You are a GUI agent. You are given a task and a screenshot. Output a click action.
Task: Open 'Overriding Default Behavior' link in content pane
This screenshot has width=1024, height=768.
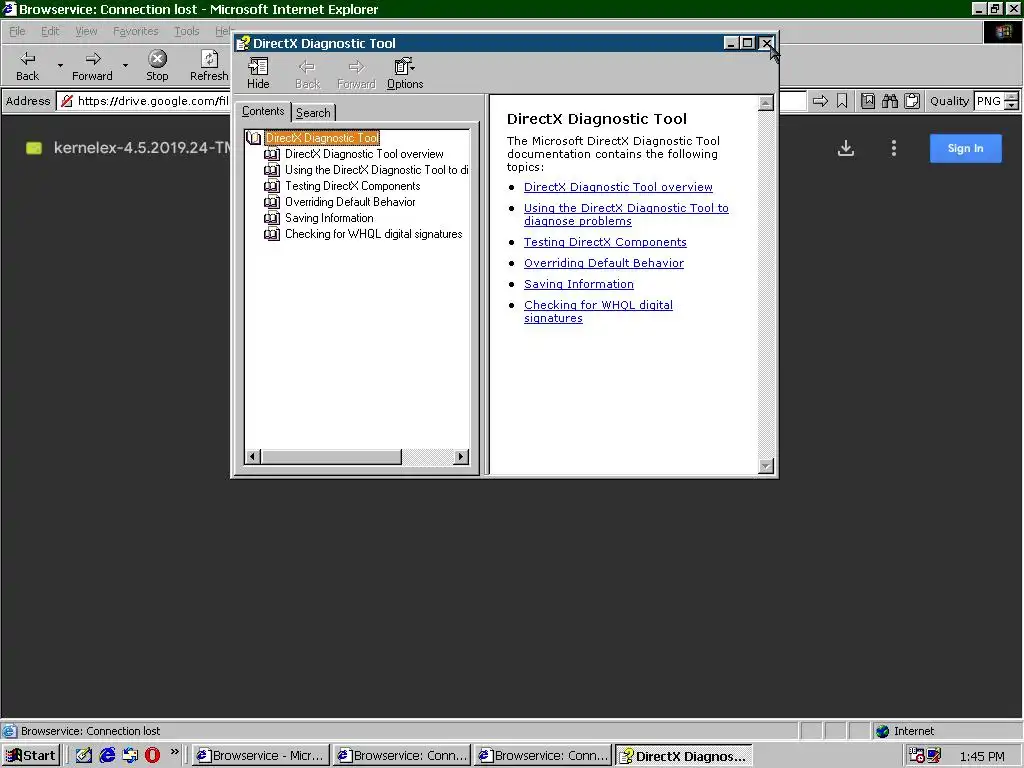point(603,263)
